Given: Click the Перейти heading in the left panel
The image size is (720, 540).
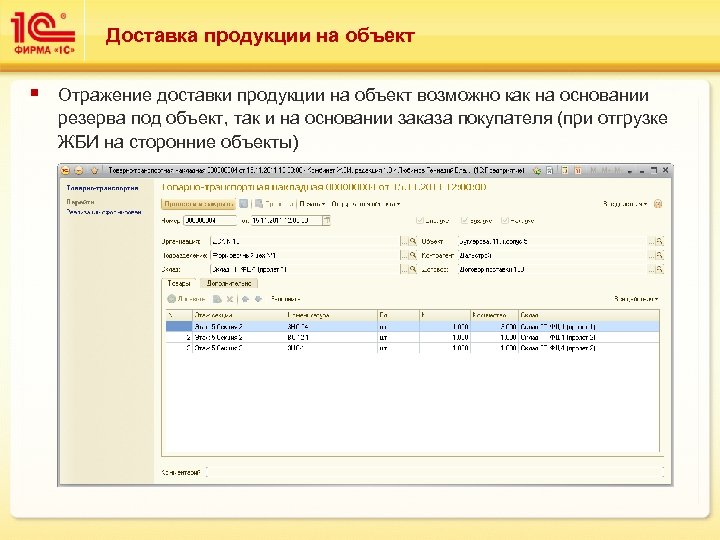Looking at the screenshot, I should pyautogui.click(x=80, y=202).
